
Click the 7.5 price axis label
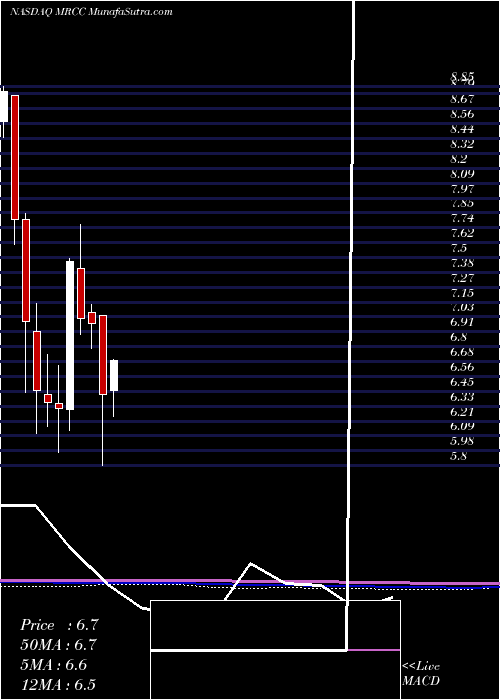pyautogui.click(x=459, y=248)
